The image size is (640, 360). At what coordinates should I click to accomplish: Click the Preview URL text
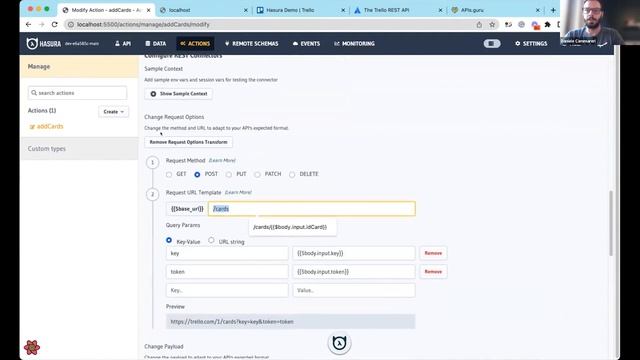tap(232, 322)
